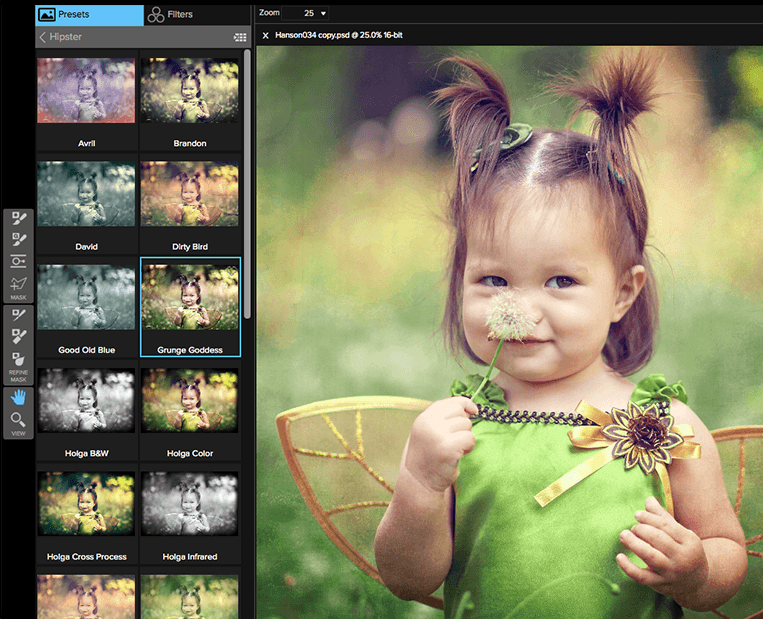The image size is (763, 619).
Task: Apply the Holga Infrared preset thumbnail
Action: click(x=190, y=504)
